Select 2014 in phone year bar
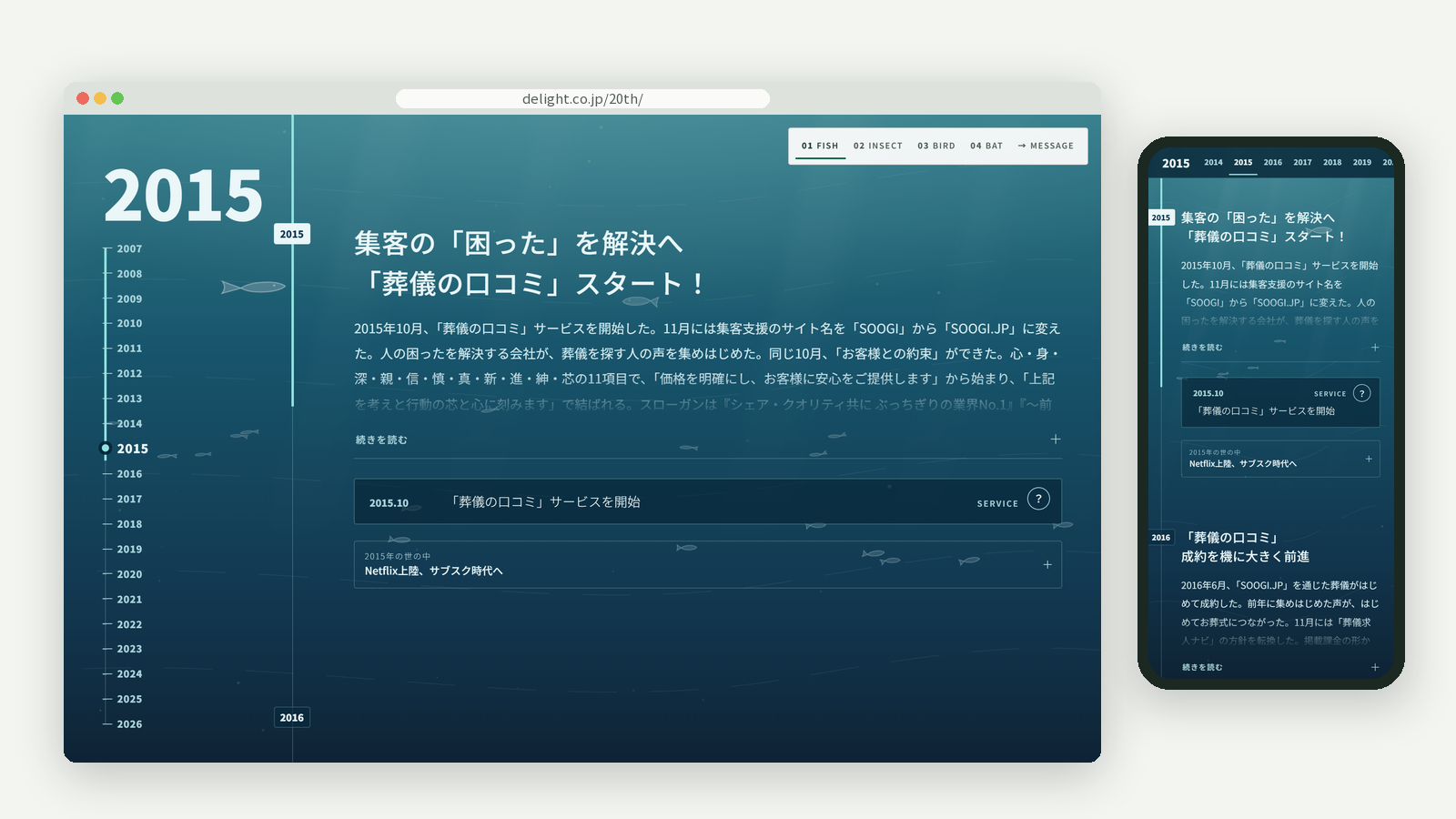1456x819 pixels. pyautogui.click(x=1213, y=163)
